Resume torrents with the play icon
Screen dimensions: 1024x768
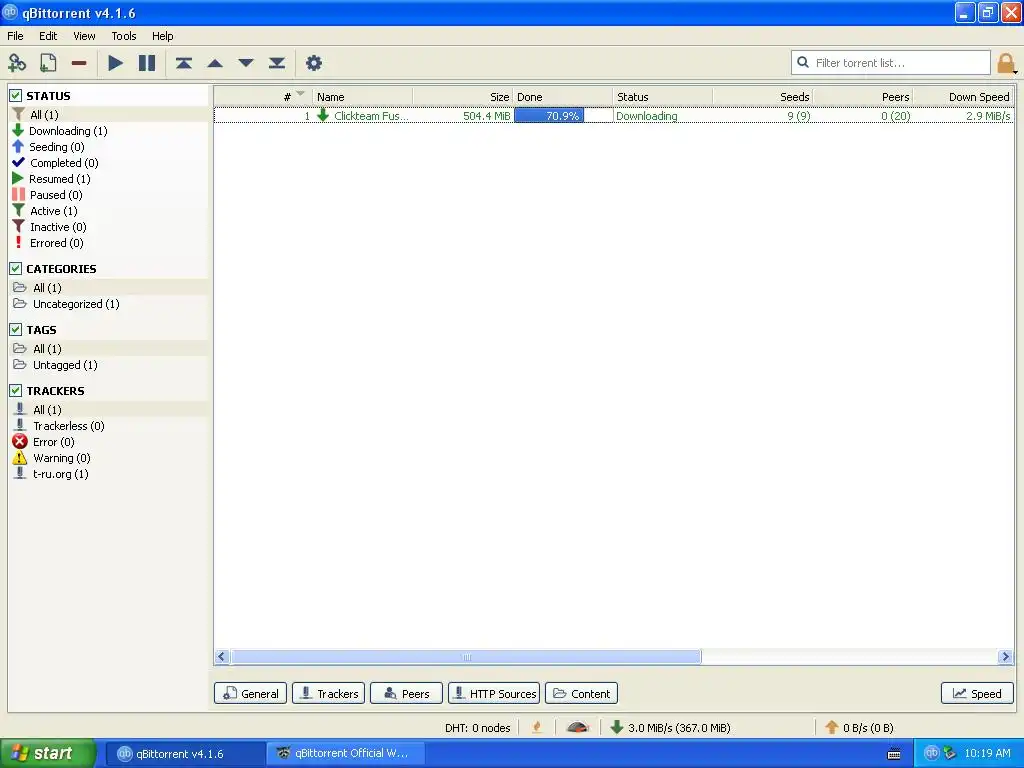click(x=116, y=63)
